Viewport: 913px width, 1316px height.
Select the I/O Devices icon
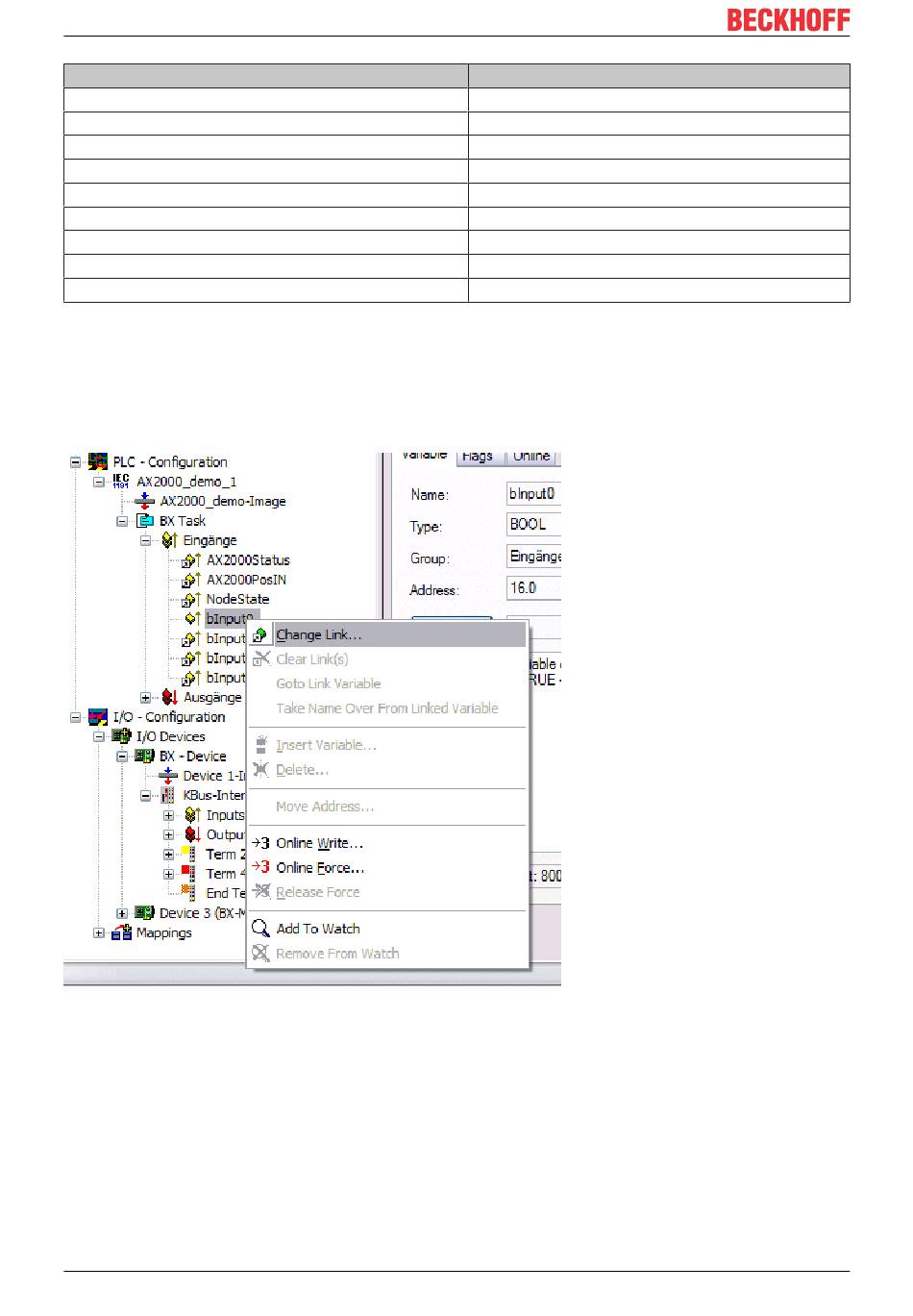121,736
